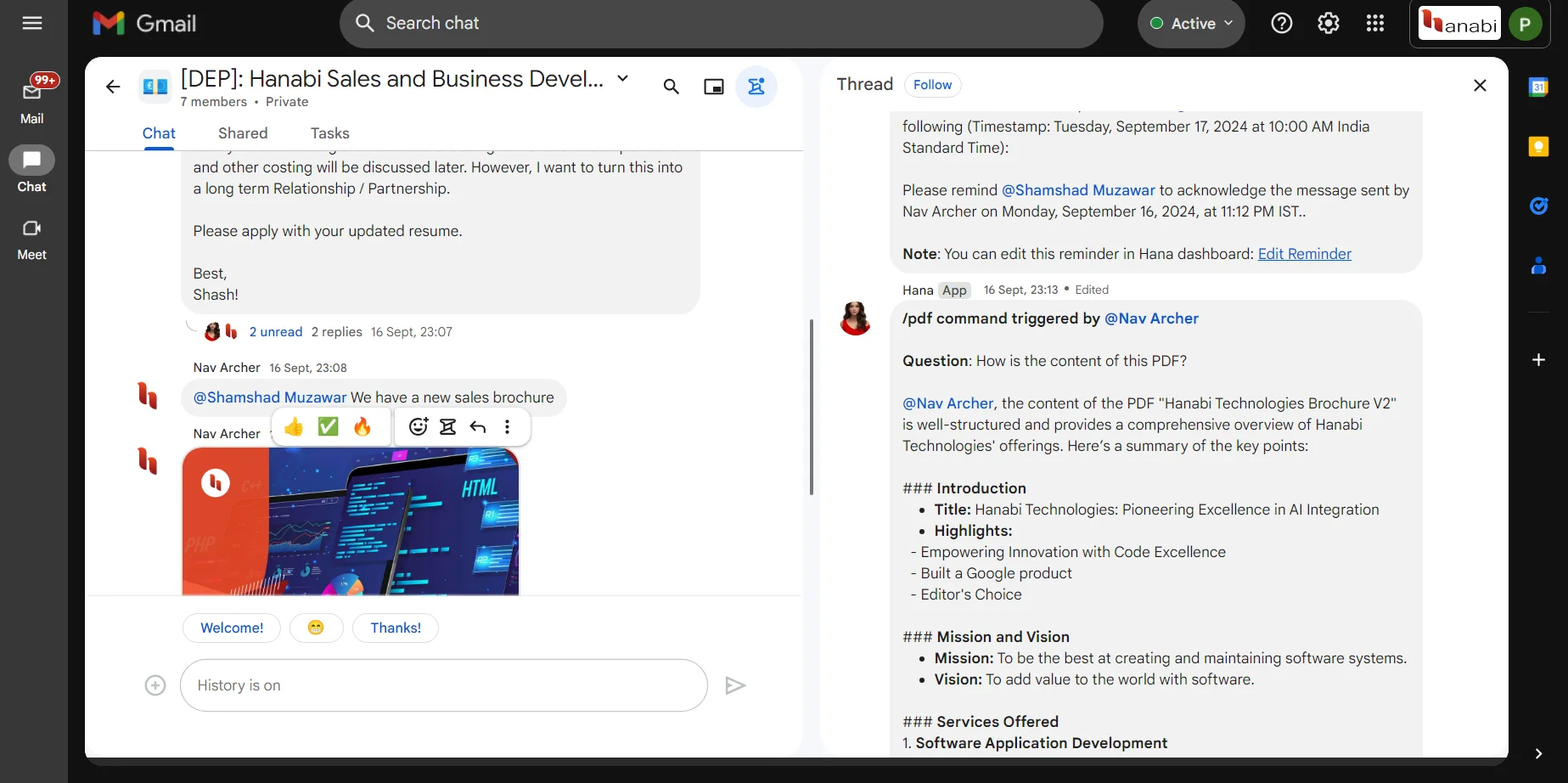Open Chat in the sidebar
Screen dimensions: 1568x783
pyautogui.click(x=32, y=169)
